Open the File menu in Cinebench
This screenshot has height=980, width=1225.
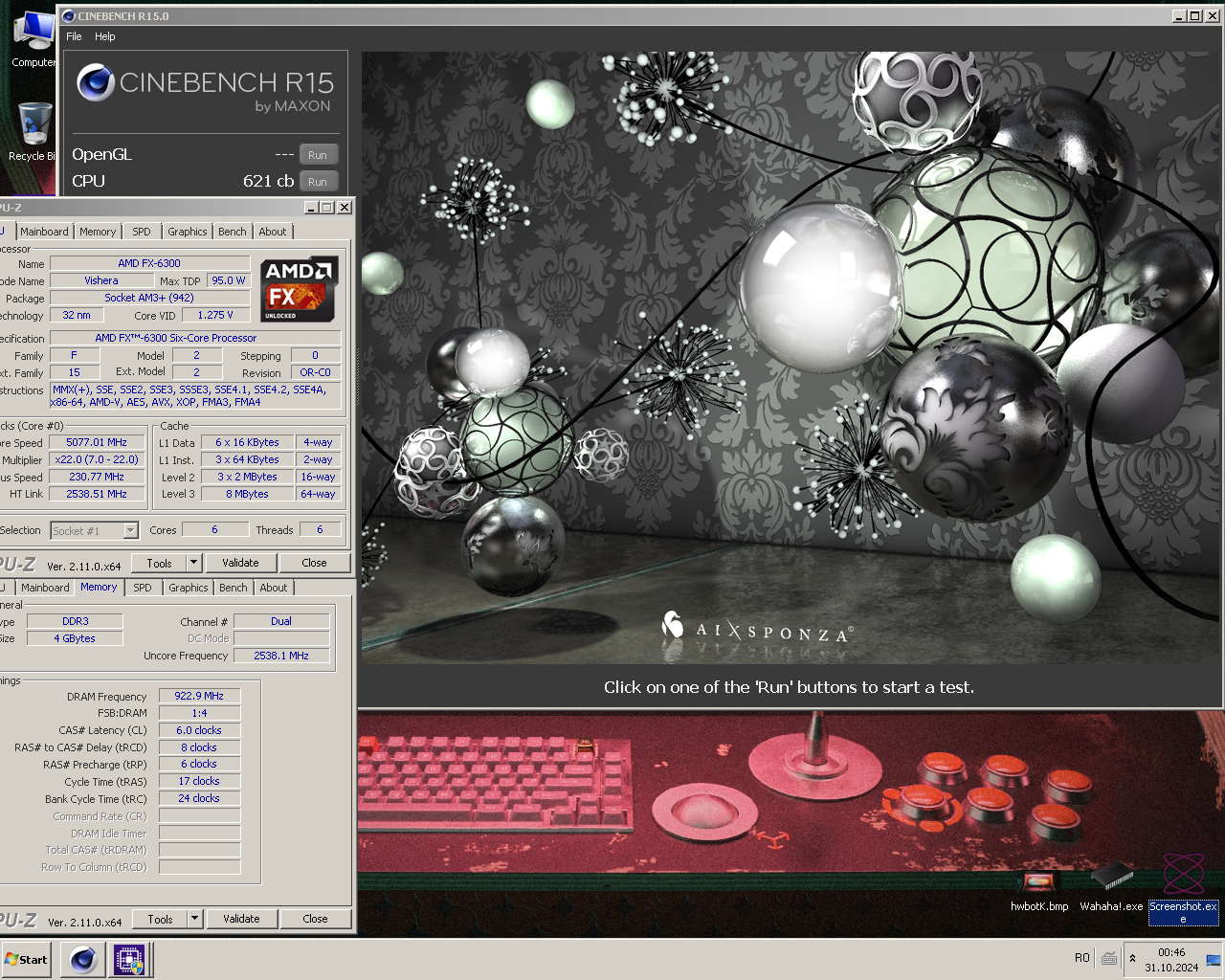[74, 36]
